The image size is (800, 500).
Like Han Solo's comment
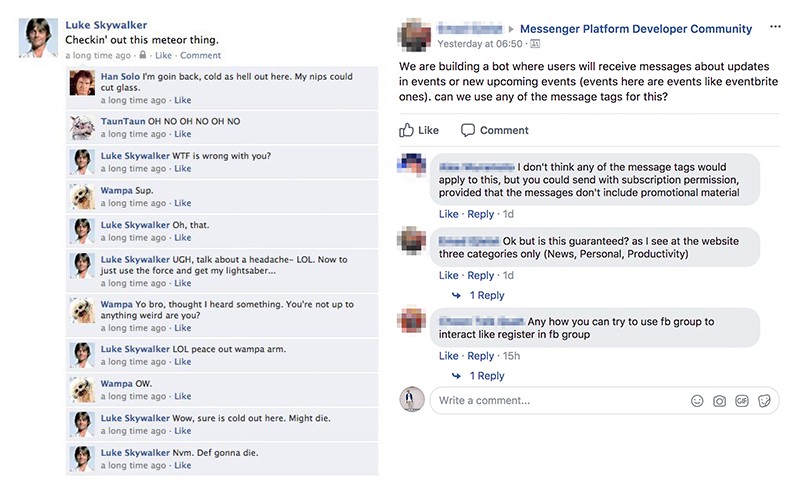click(x=182, y=100)
